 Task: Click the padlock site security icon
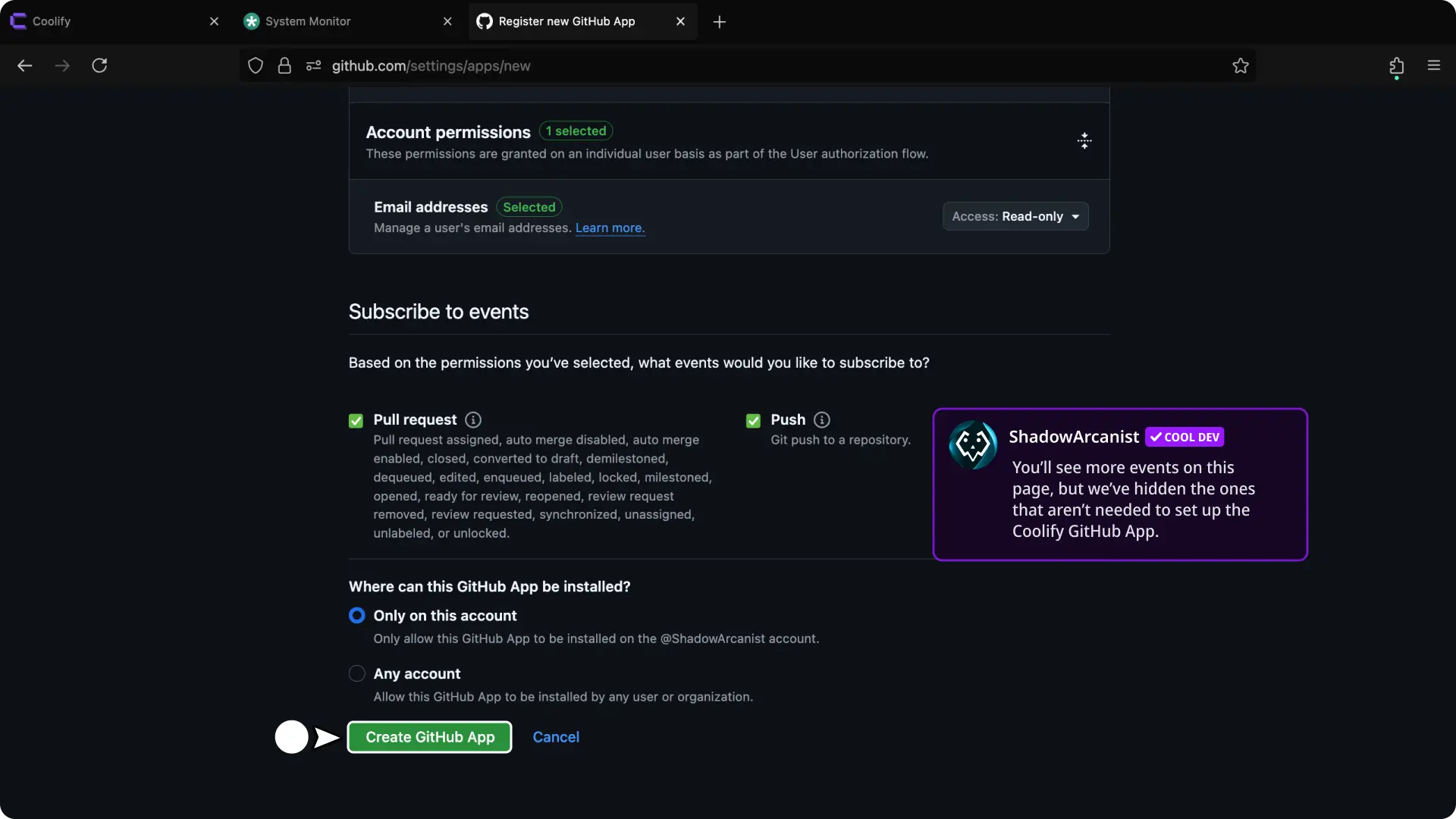coord(284,66)
